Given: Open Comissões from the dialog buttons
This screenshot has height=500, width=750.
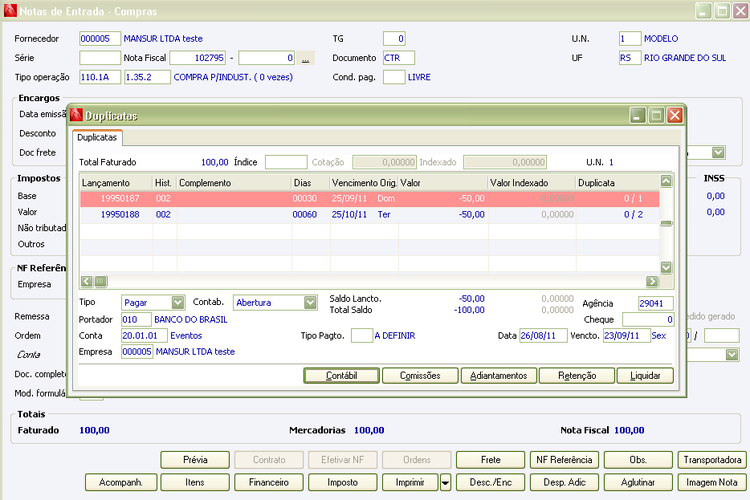Looking at the screenshot, I should 420,376.
